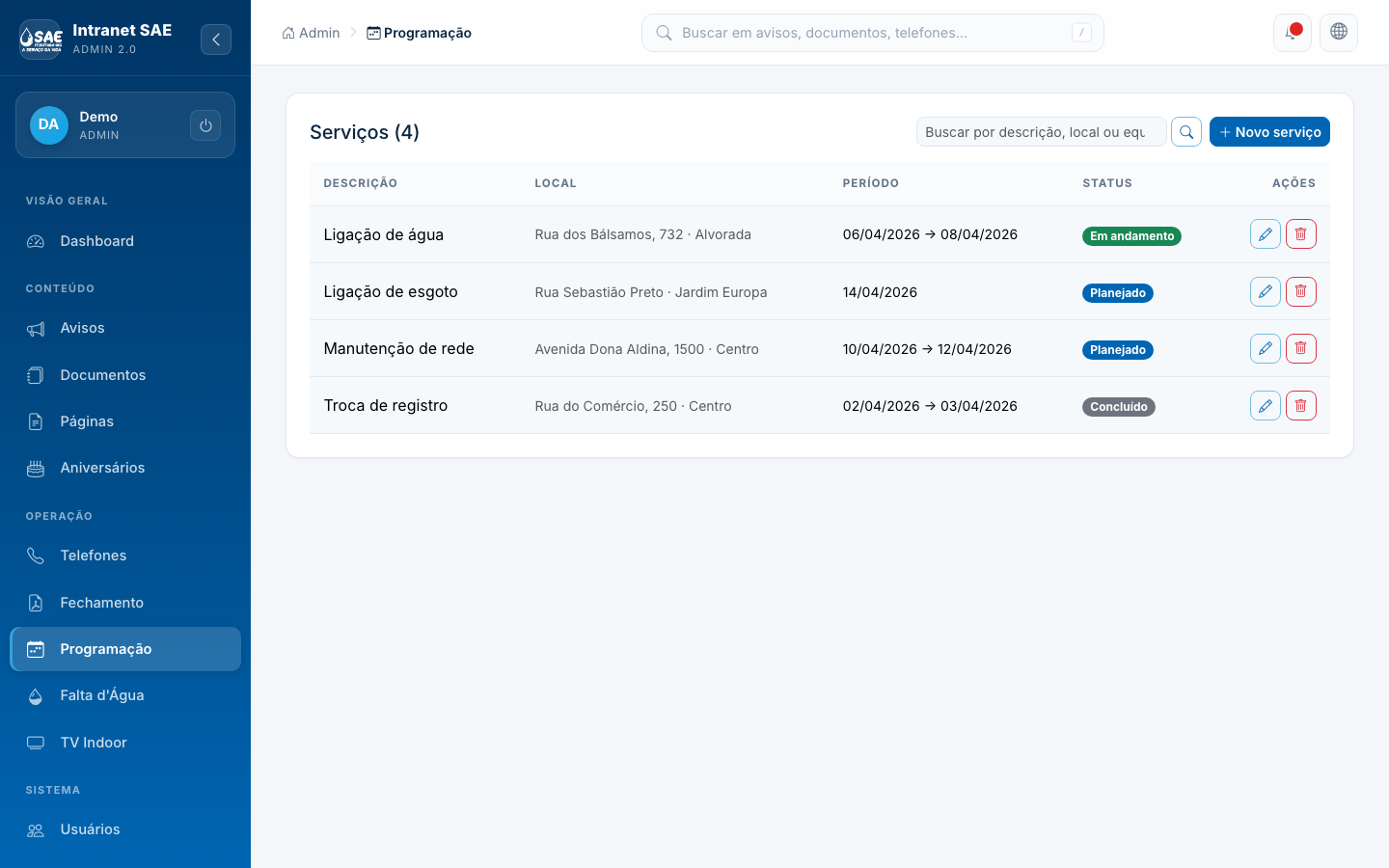Click the slash shortcut hint in search

coord(1081,33)
